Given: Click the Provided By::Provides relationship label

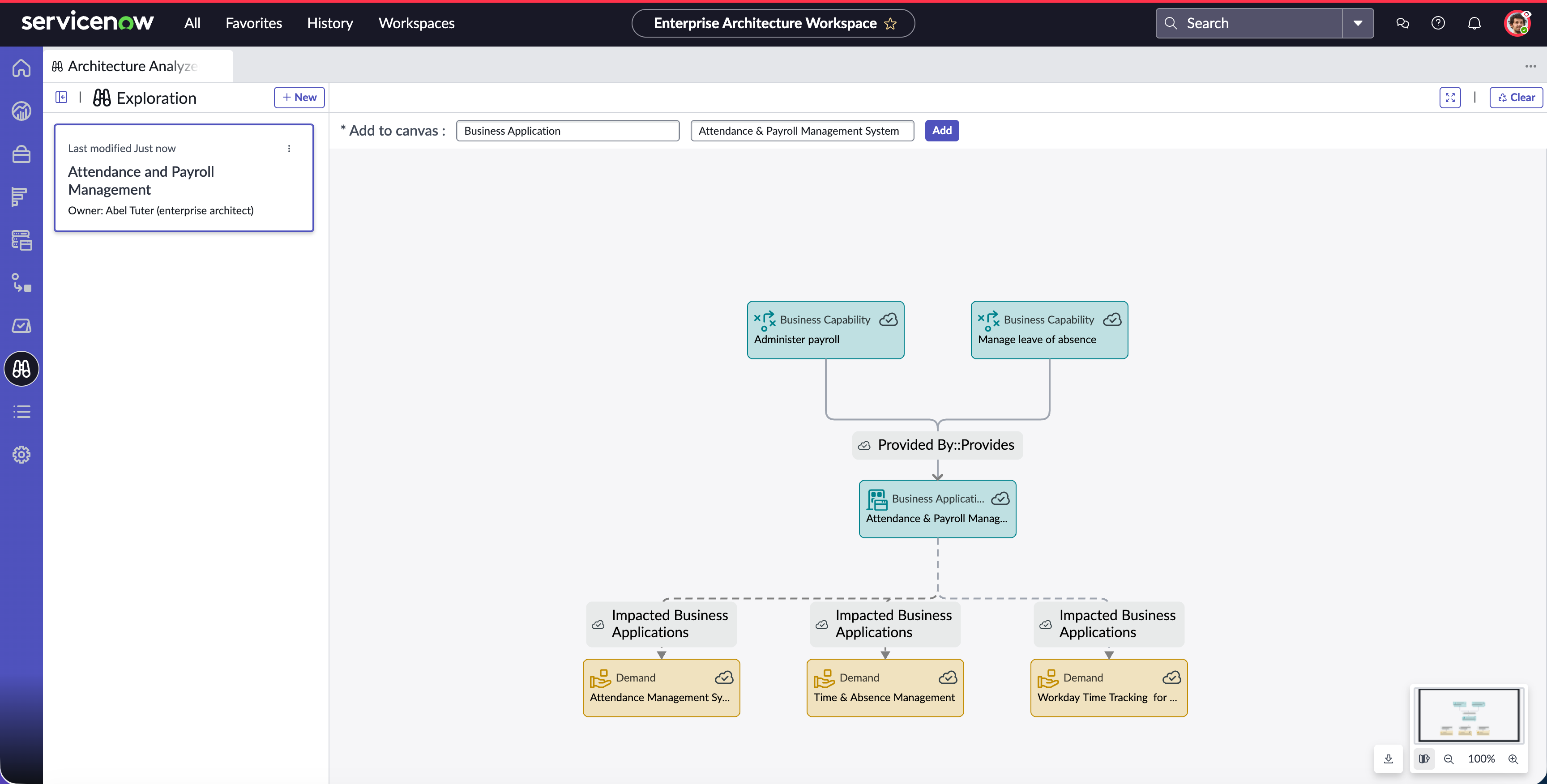Looking at the screenshot, I should (x=937, y=445).
